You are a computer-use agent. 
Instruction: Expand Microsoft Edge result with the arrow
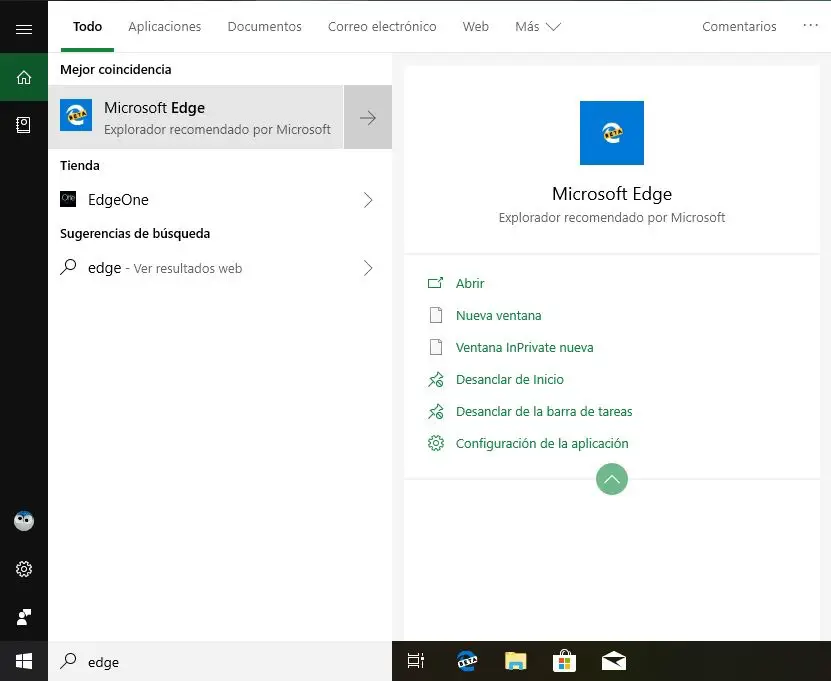pos(368,117)
